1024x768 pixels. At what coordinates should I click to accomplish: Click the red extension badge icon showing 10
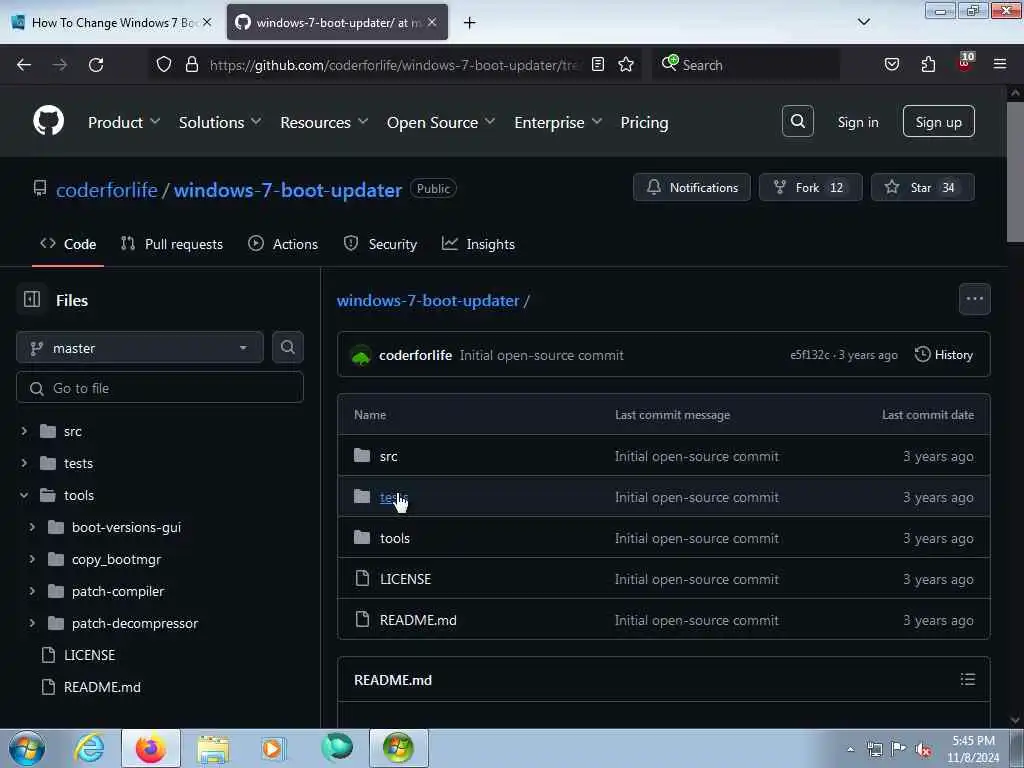(965, 63)
